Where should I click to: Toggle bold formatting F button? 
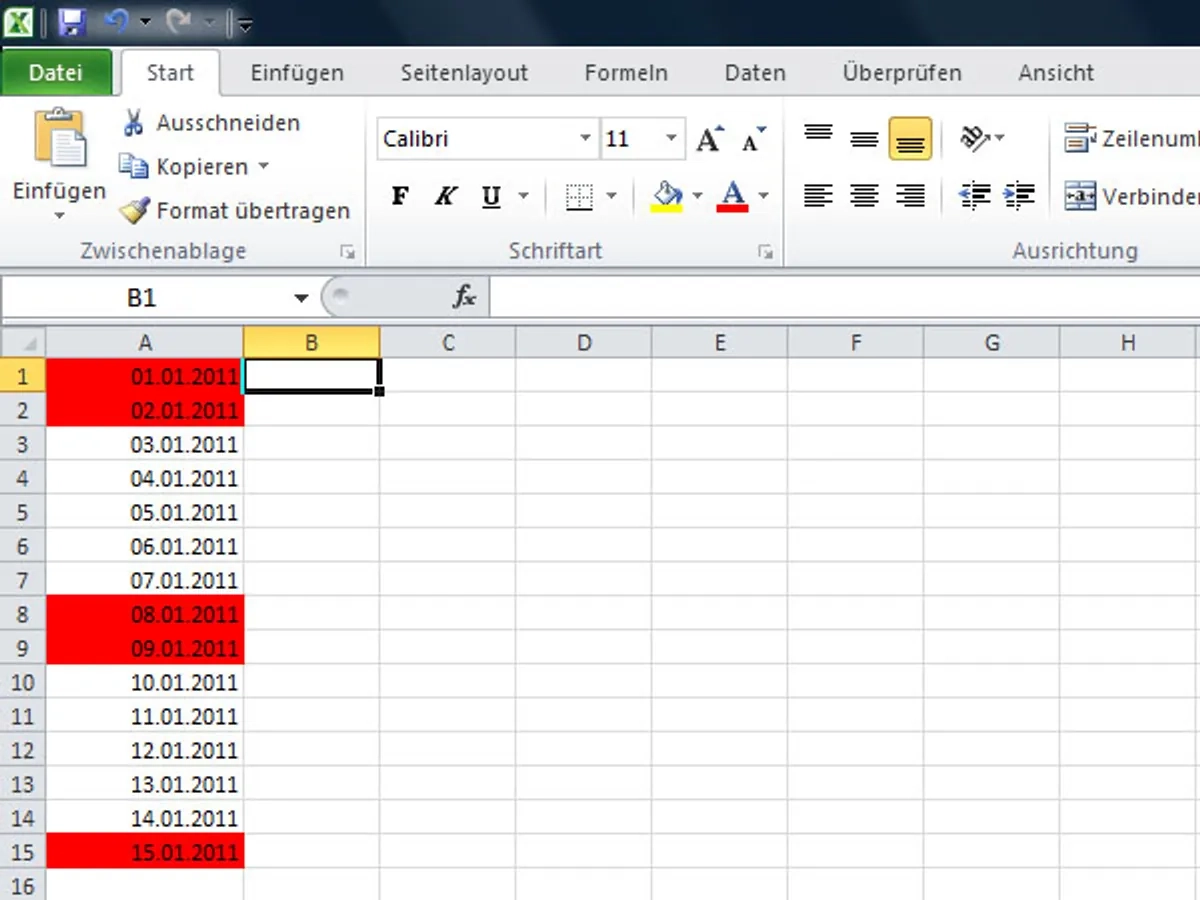[400, 196]
